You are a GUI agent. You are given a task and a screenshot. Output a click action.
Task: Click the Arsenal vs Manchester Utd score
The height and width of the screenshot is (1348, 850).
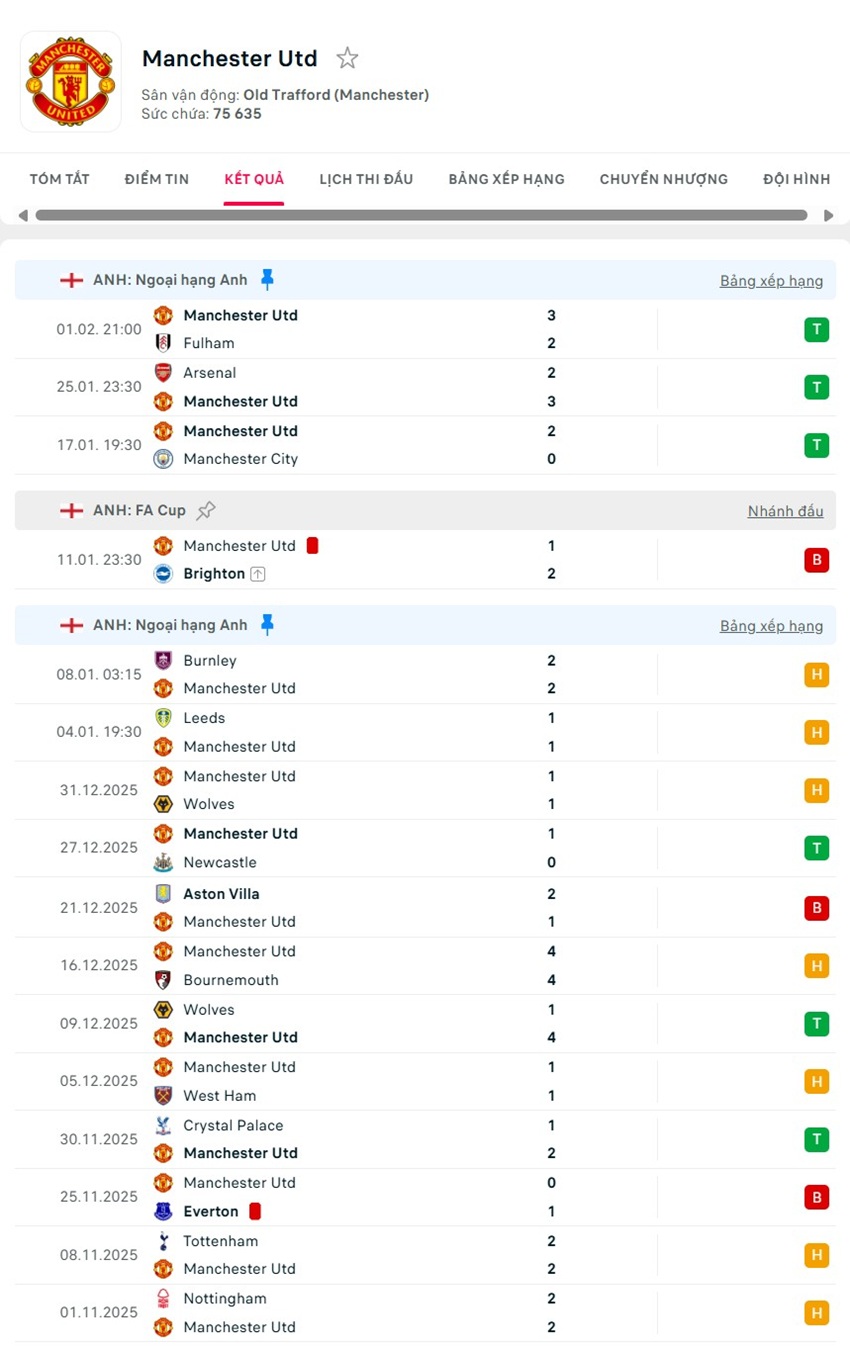(x=551, y=386)
